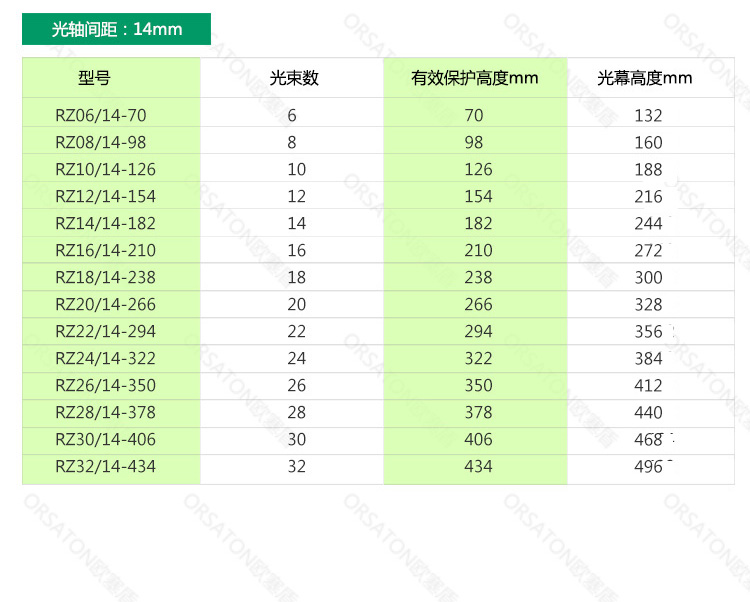Click model RZ18/14-238 cell
750x602 pixels.
pyautogui.click(x=105, y=277)
